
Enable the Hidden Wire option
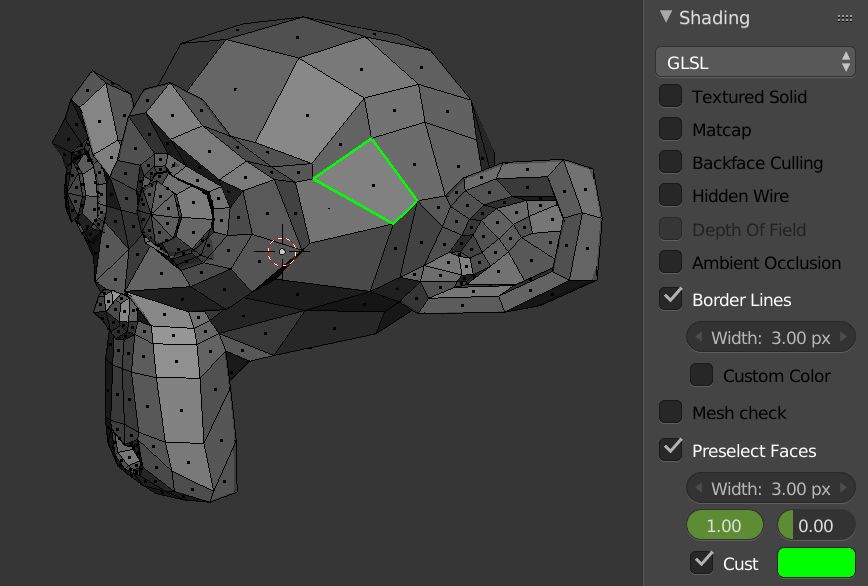[x=670, y=195]
